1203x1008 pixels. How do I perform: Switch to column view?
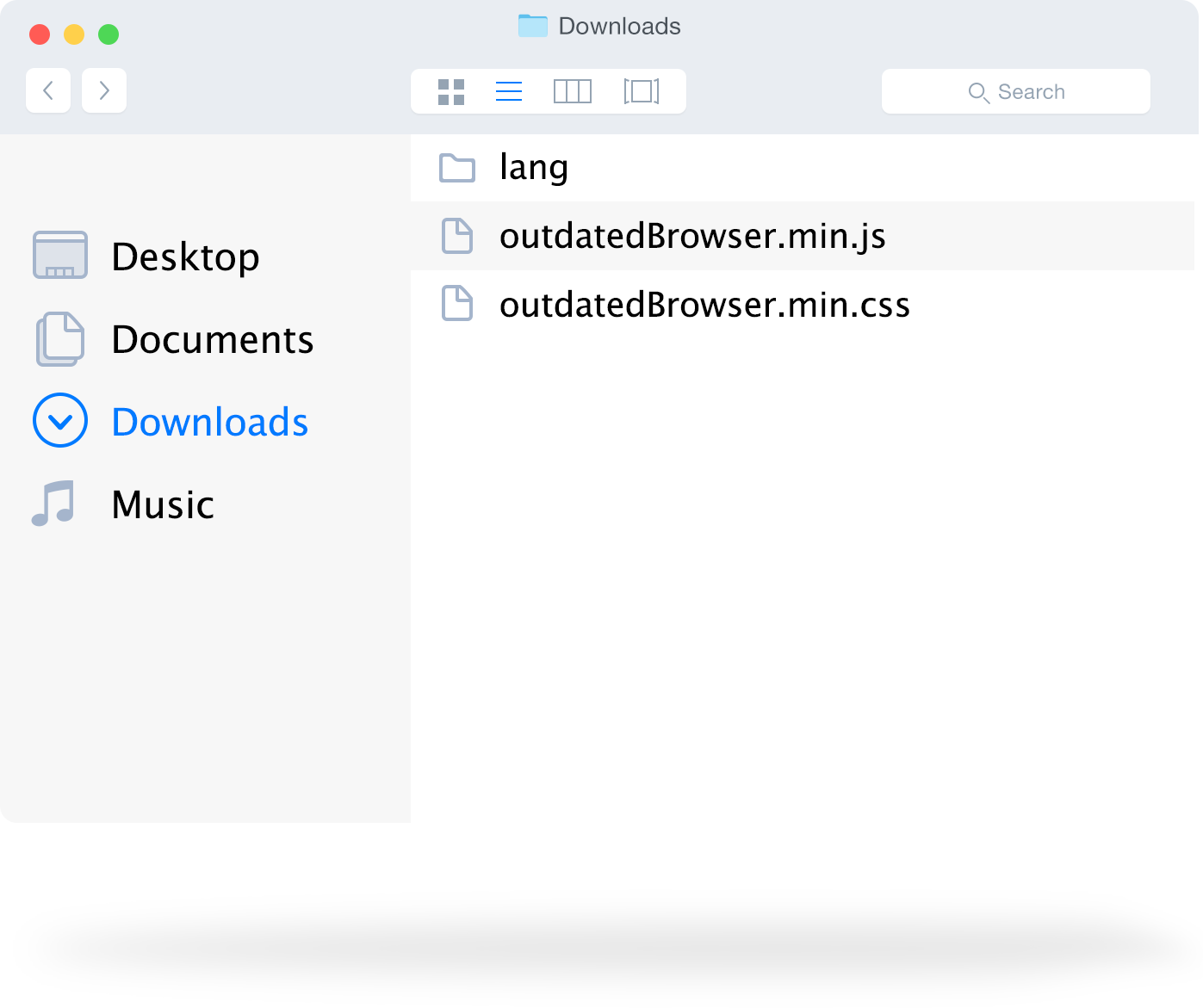click(573, 91)
